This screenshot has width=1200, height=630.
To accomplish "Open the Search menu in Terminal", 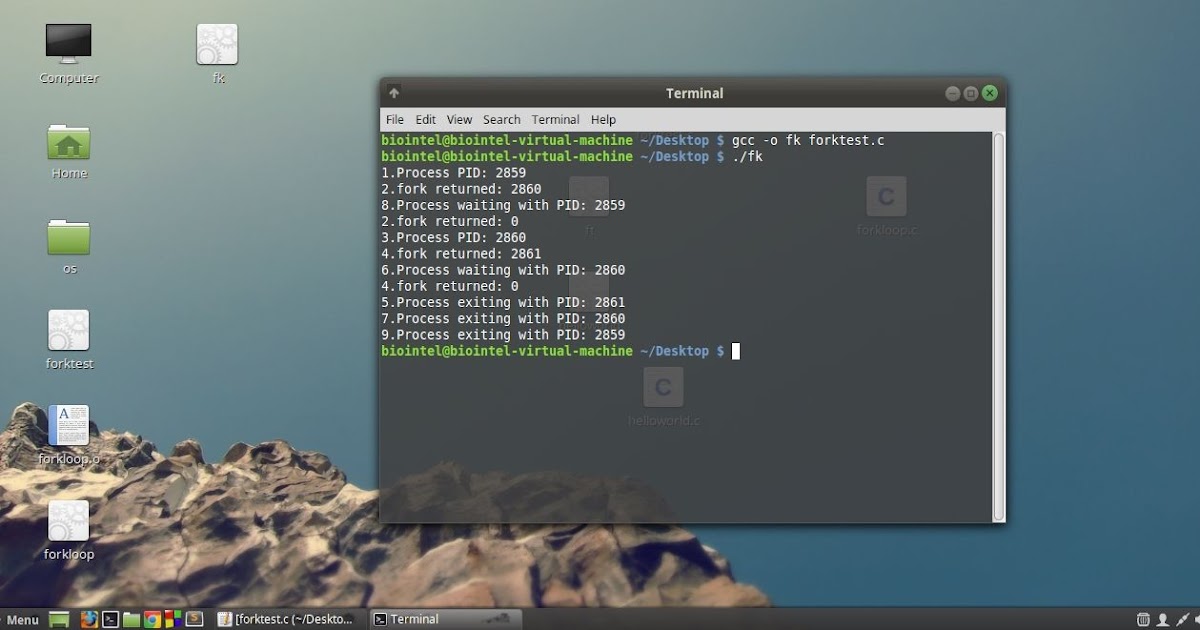I will click(x=501, y=119).
